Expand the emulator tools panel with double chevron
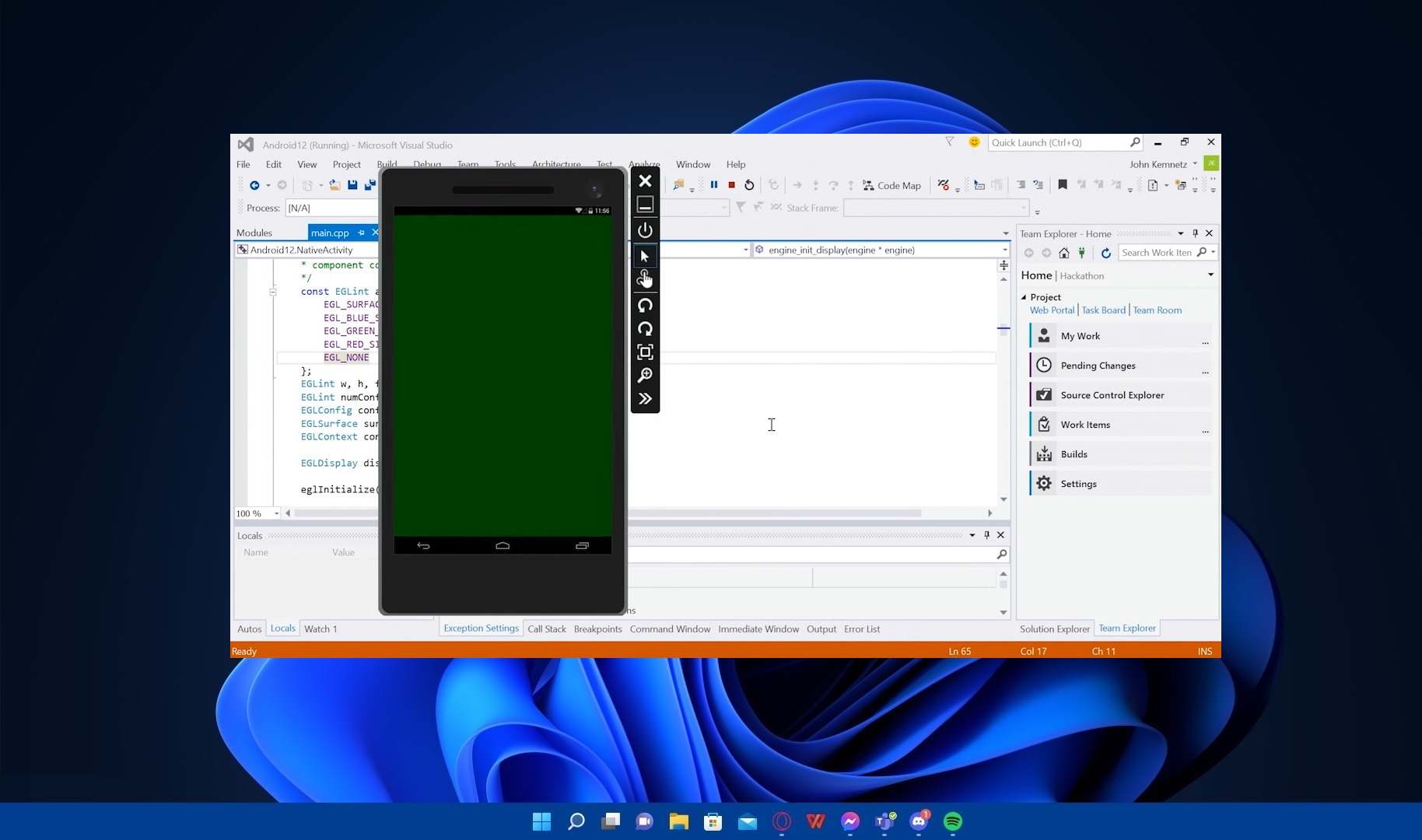Screen dimensions: 1422x840 [645, 398]
